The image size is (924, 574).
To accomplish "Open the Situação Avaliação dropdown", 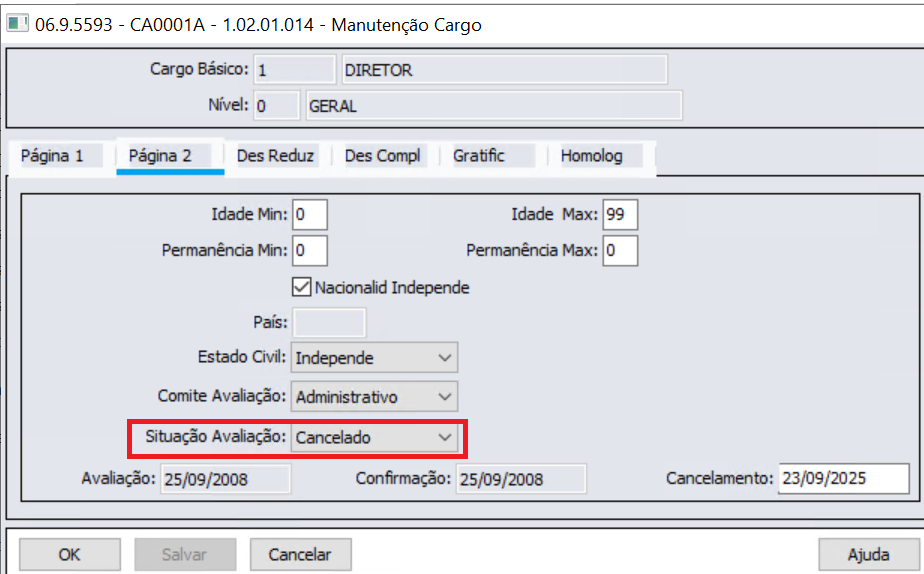I will tap(374, 437).
